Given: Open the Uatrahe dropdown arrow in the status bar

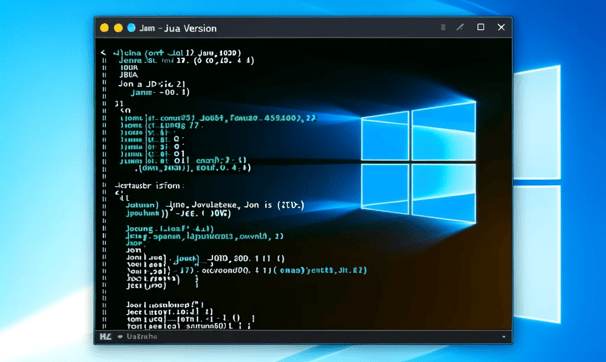Looking at the screenshot, I should pos(120,337).
